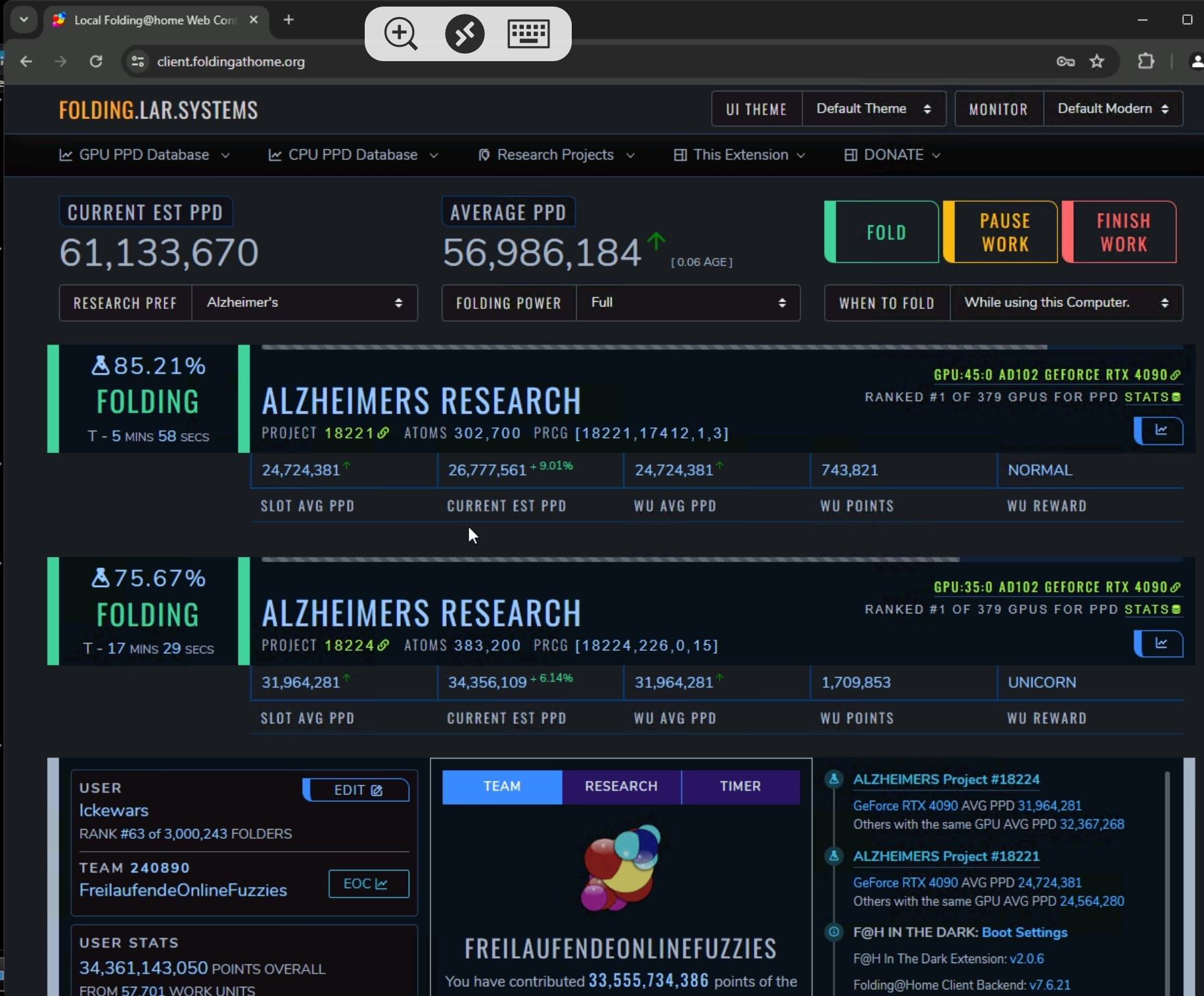This screenshot has height=996, width=1204.
Task: Open the password key icon in address bar
Action: pyautogui.click(x=1065, y=61)
